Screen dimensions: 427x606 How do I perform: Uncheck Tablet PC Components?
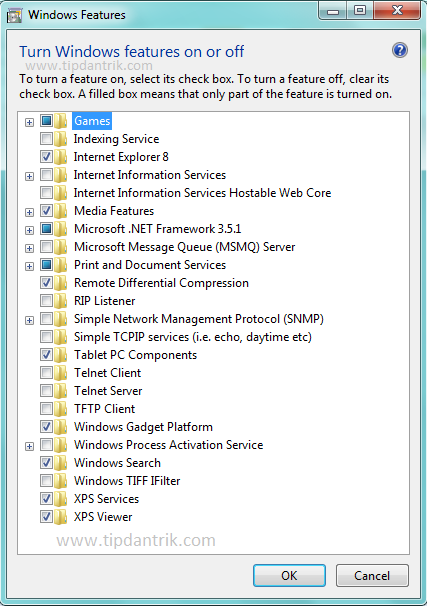pos(46,355)
